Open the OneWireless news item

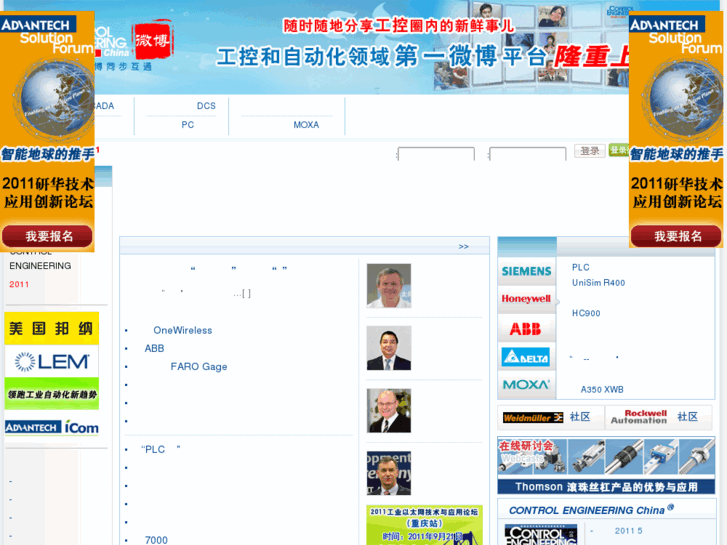click(183, 330)
